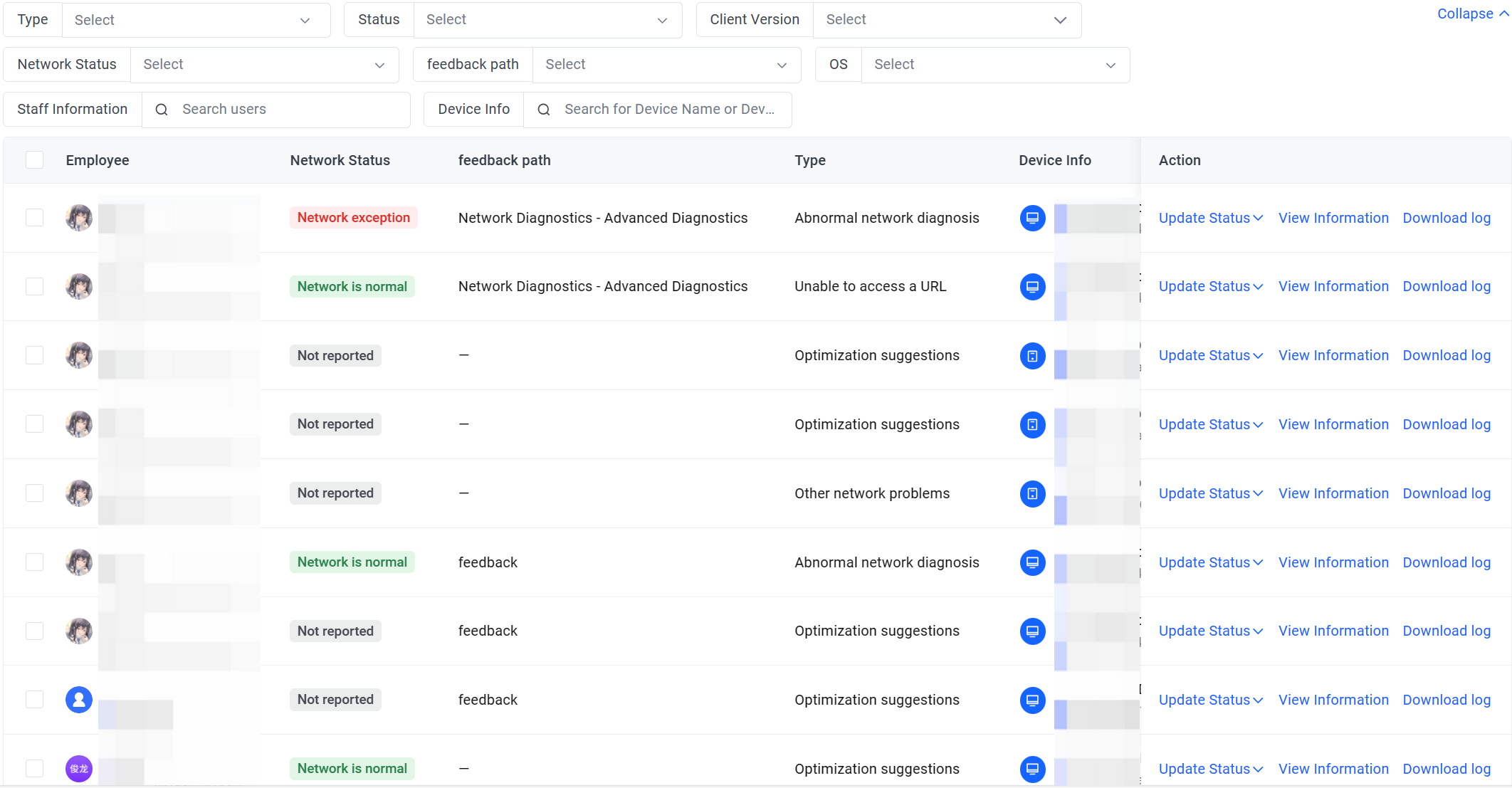Open the Status filter dropdown
This screenshot has height=788, width=1512.
click(x=547, y=20)
